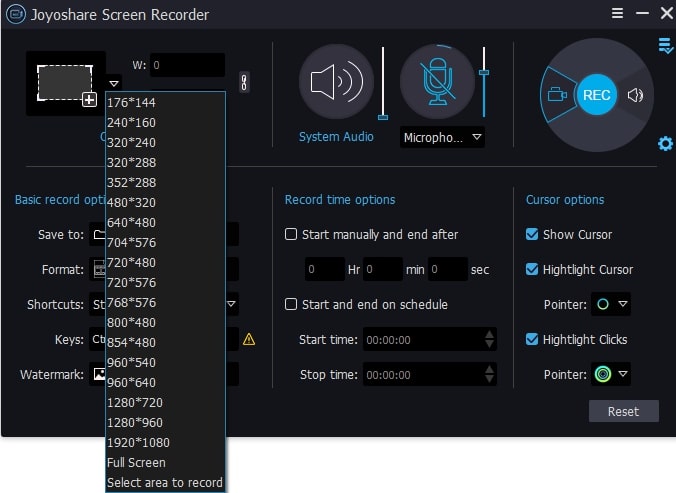Switch to audio-only recording speaker icon

(635, 95)
